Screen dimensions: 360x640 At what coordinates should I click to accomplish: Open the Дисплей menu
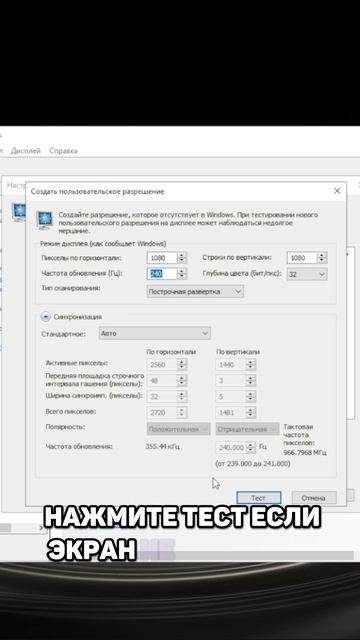click(26, 151)
